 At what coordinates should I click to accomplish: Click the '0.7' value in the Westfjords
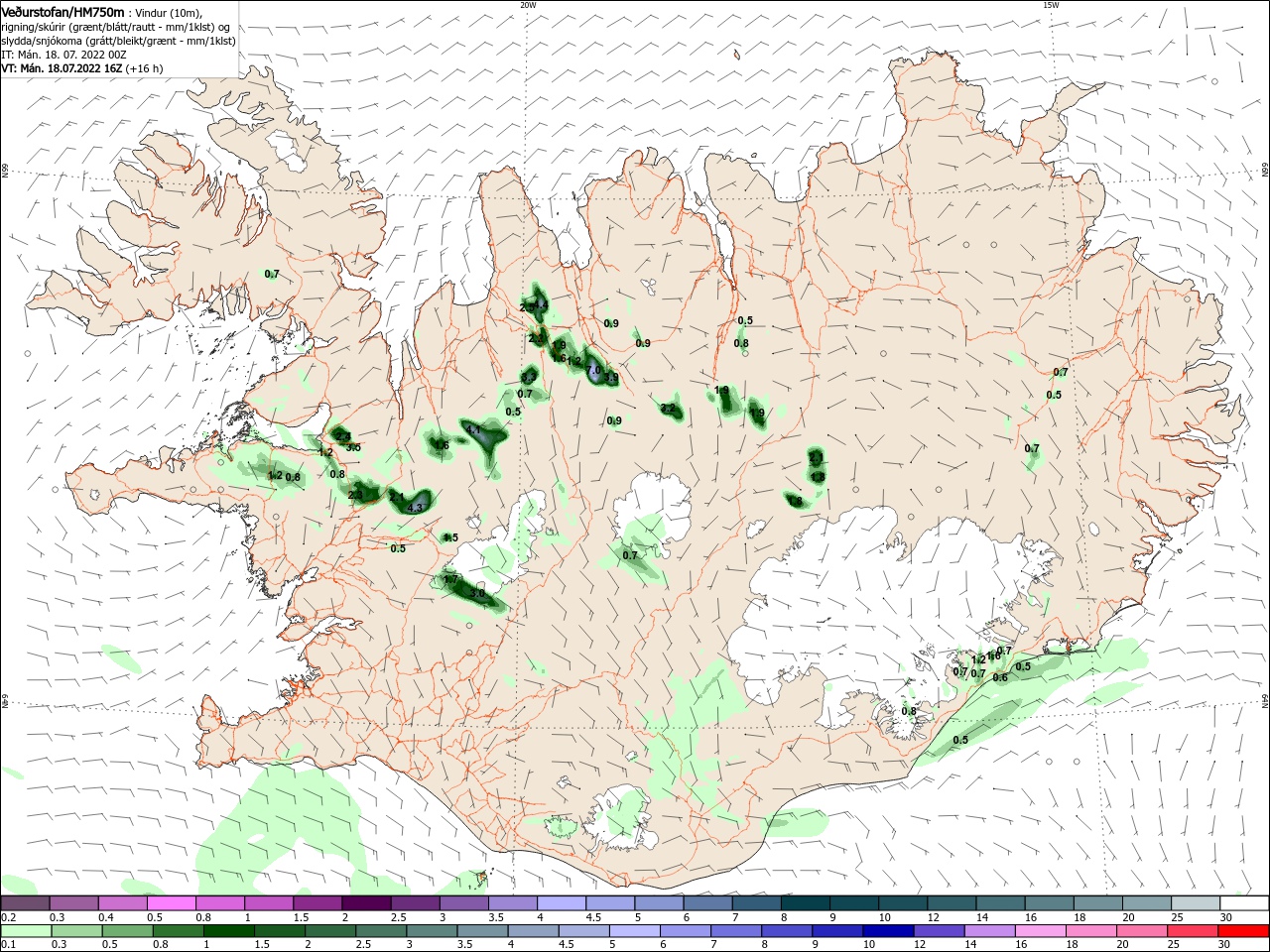pos(272,274)
